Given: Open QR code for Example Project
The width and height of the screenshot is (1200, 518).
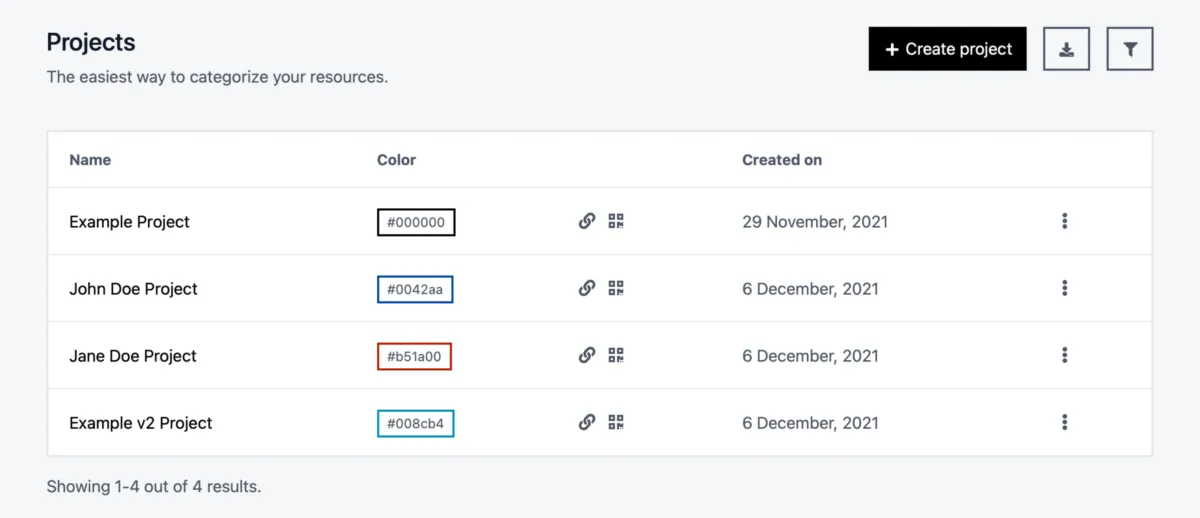Looking at the screenshot, I should (x=616, y=221).
